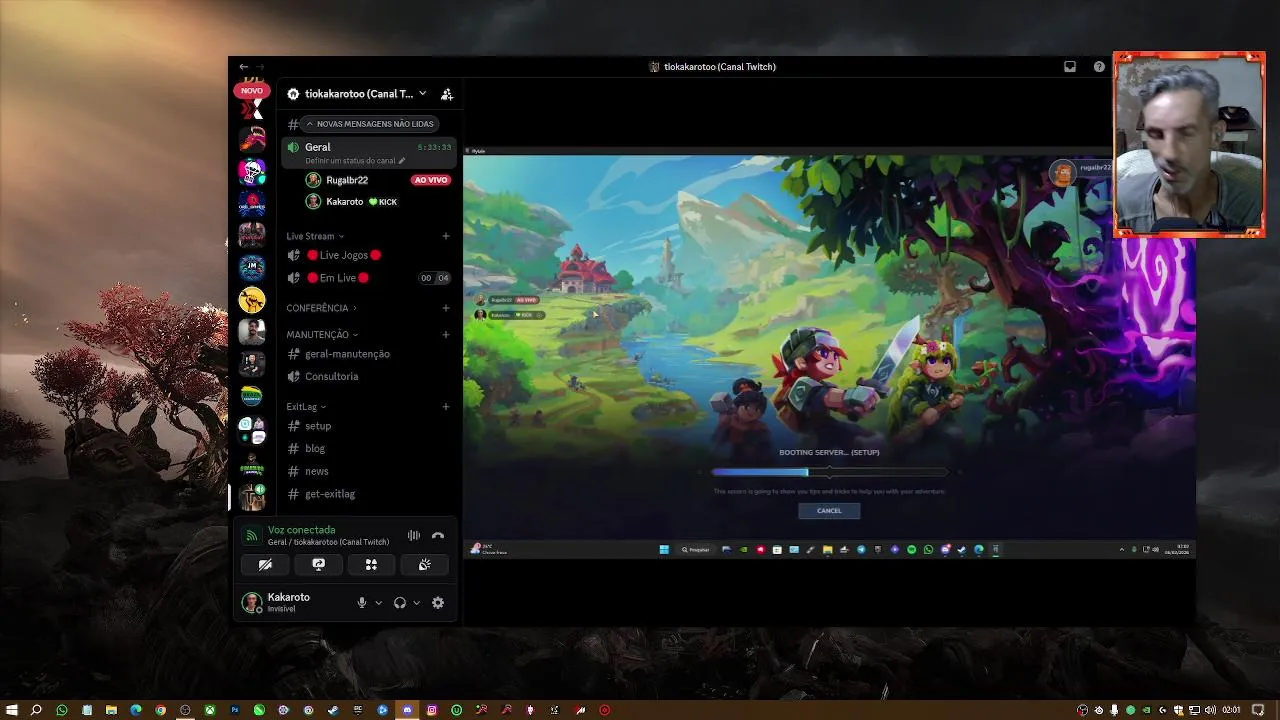Open Discord user settings gear
The width and height of the screenshot is (1280, 720).
click(438, 603)
